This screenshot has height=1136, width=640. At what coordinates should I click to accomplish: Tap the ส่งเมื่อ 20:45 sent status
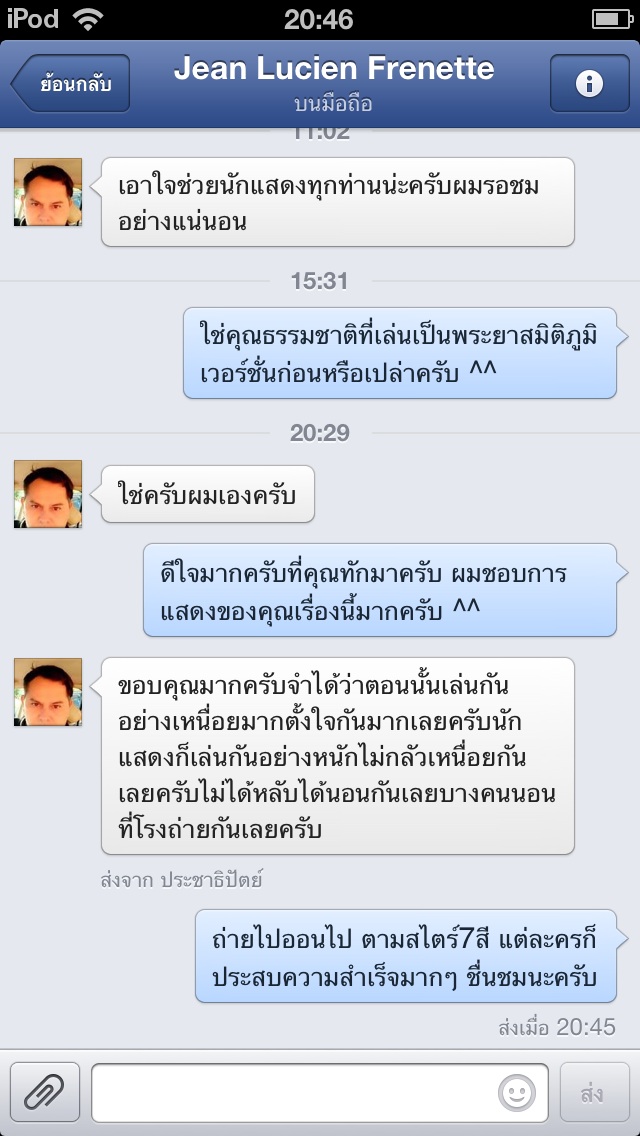pos(557,1027)
